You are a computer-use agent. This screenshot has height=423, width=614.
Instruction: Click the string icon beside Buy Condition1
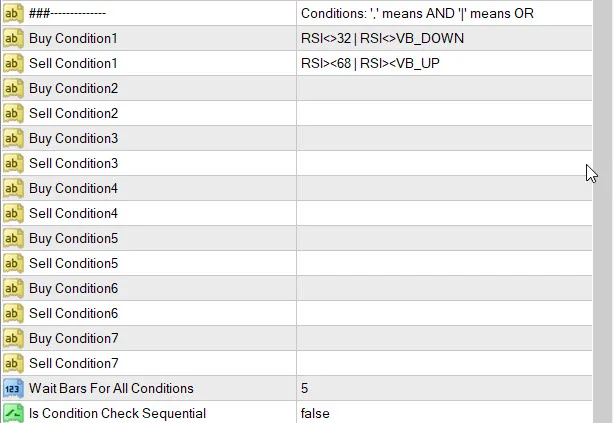click(x=13, y=38)
